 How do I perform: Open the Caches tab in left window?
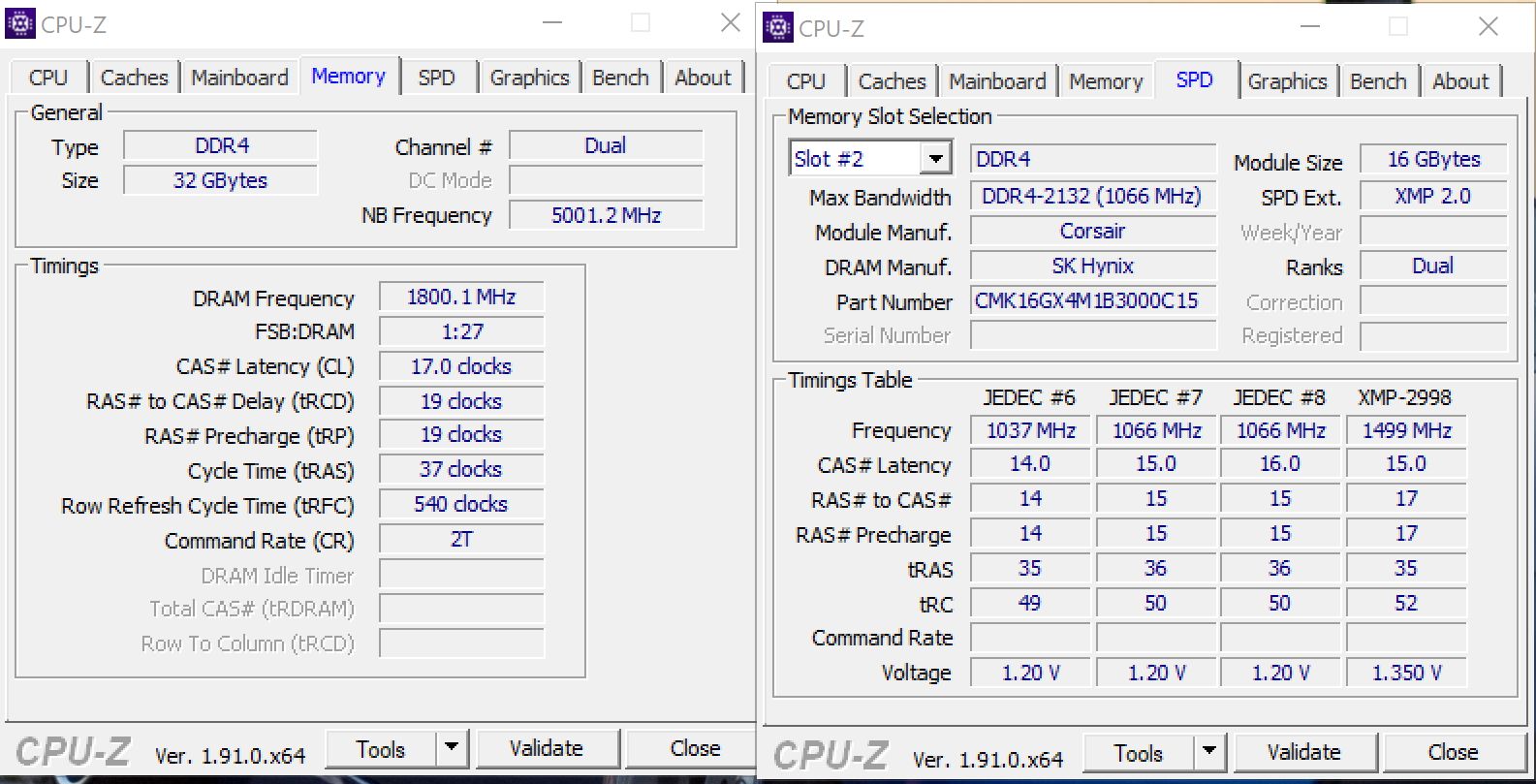[135, 78]
